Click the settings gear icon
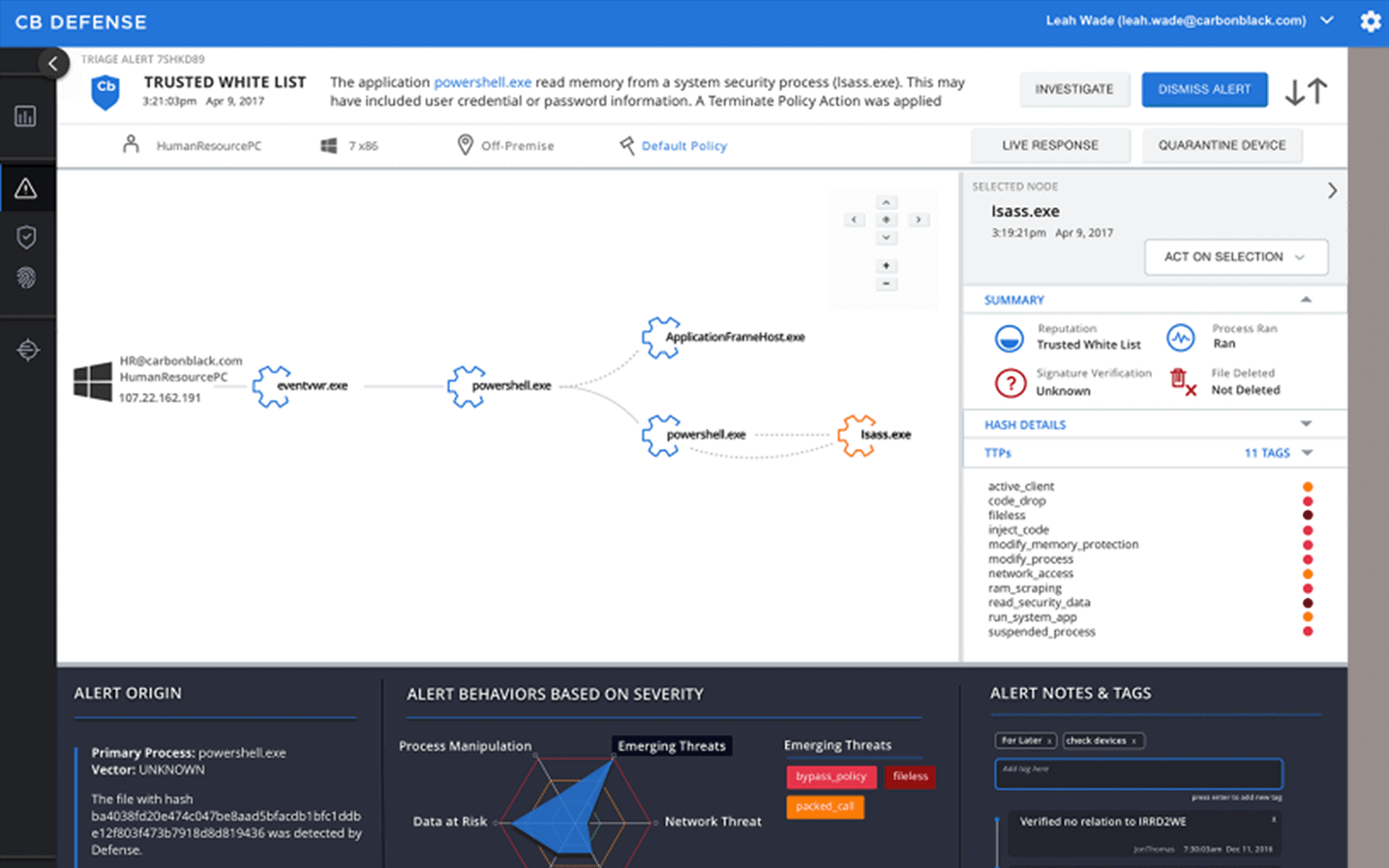The image size is (1389, 868). pos(1370,21)
